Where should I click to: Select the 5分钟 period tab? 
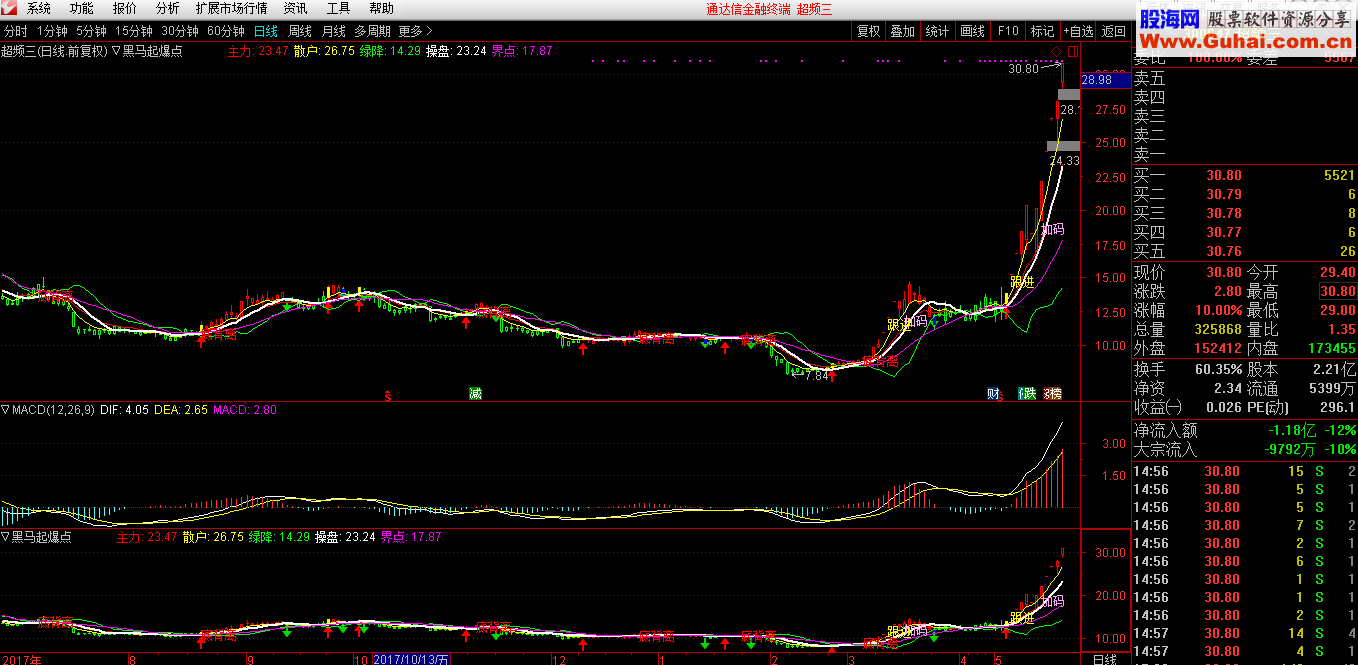(91, 31)
